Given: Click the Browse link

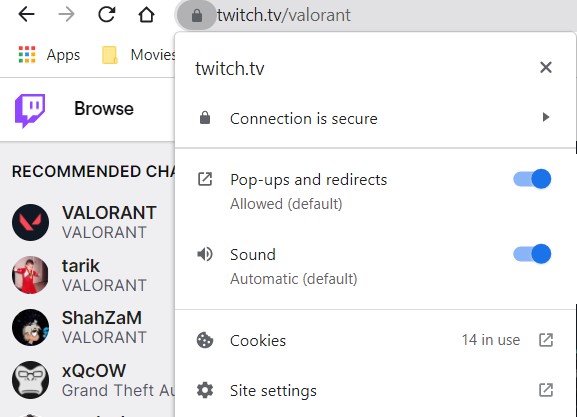Looking at the screenshot, I should pos(104,109).
